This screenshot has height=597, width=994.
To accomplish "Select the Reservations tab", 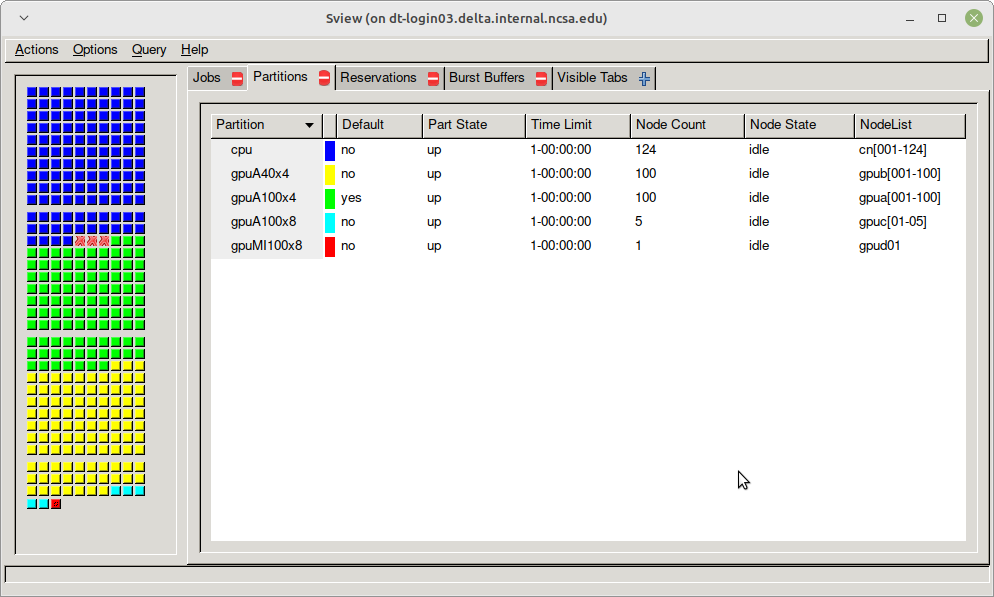I will click(380, 77).
